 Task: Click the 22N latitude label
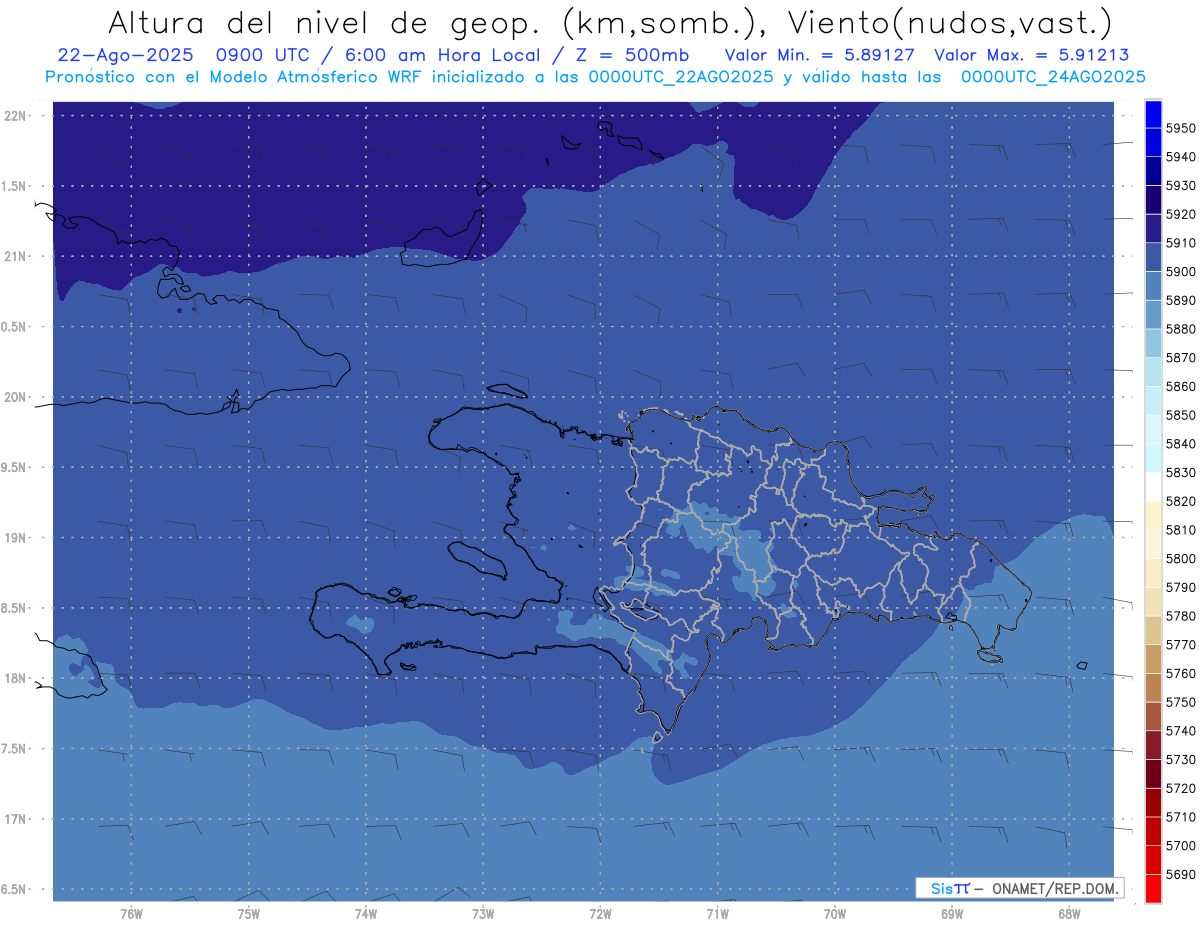(17, 115)
